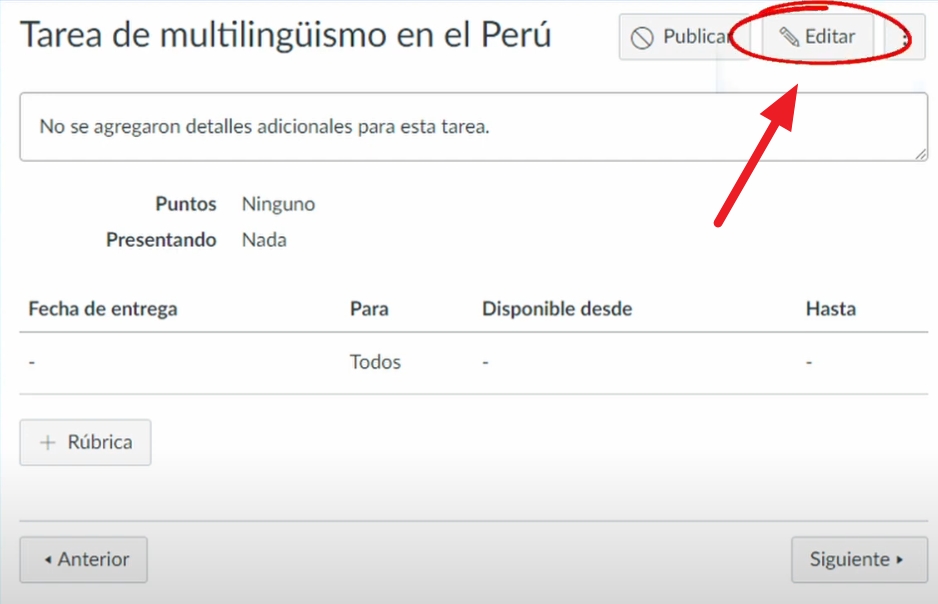Go to the Anterior item
Image resolution: width=938 pixels, height=604 pixels.
[x=84, y=560]
